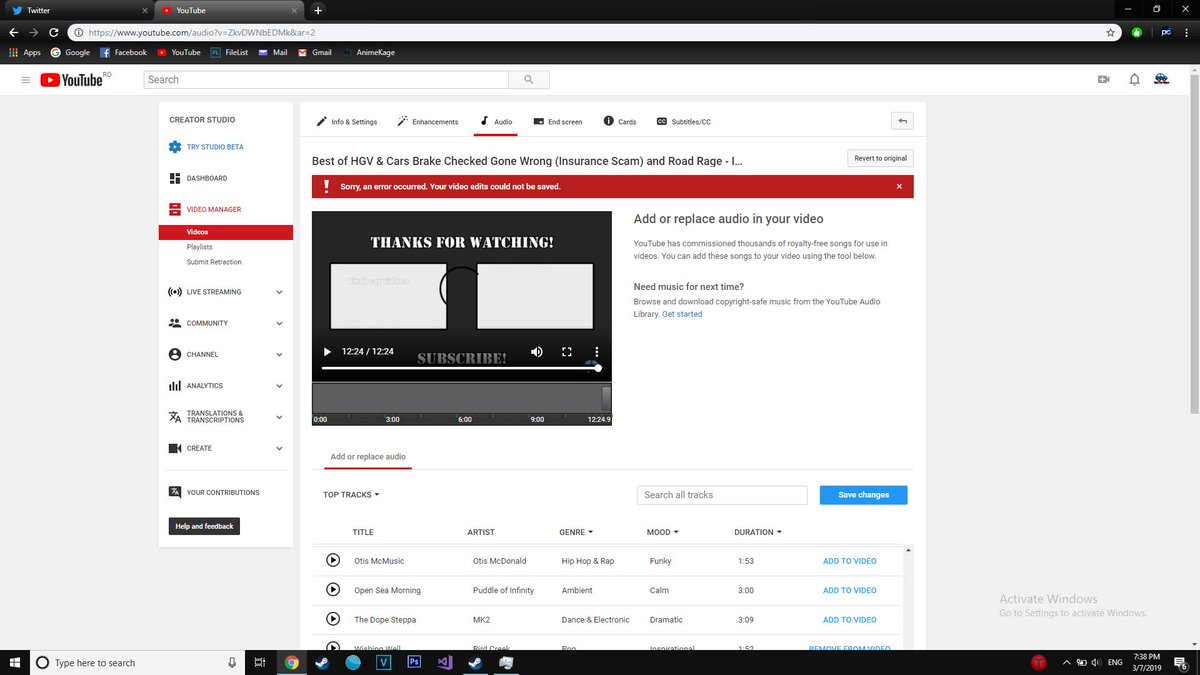The height and width of the screenshot is (675, 1200).
Task: Switch to the Info & Settings tab
Action: coord(347,122)
